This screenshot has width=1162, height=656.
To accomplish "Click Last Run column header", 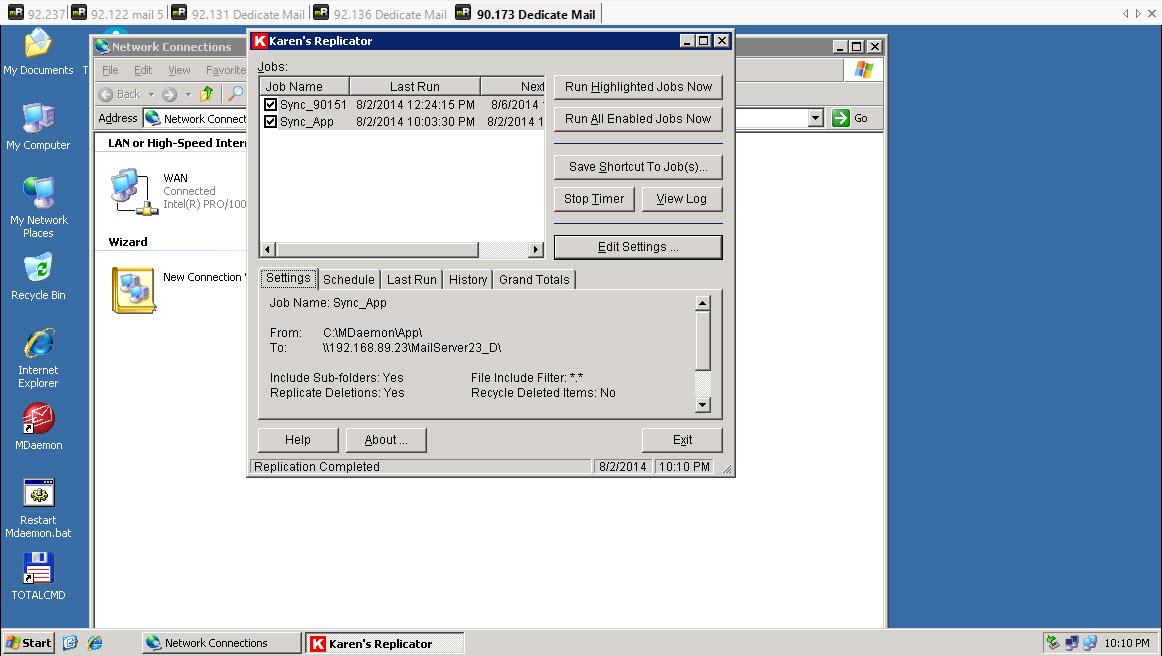I will point(415,86).
